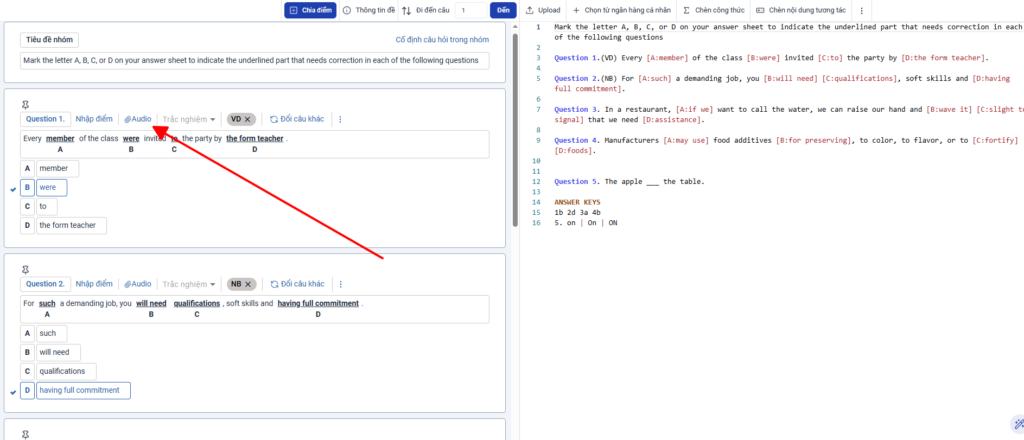Remove the VD tag

tap(248, 119)
